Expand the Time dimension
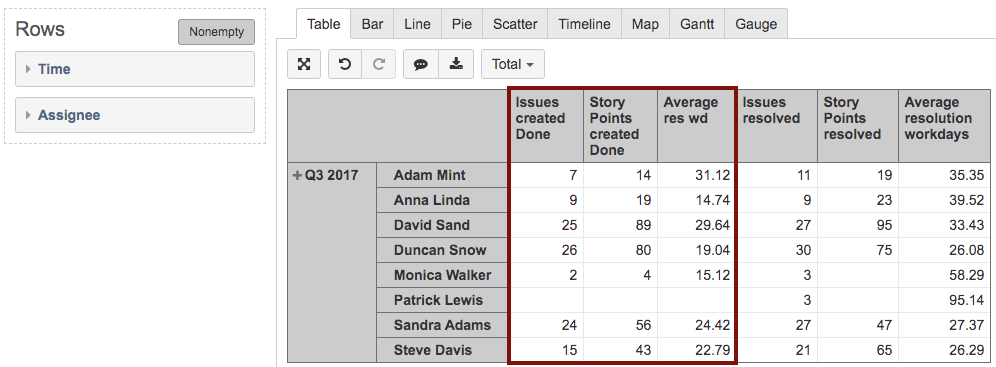 135,69
